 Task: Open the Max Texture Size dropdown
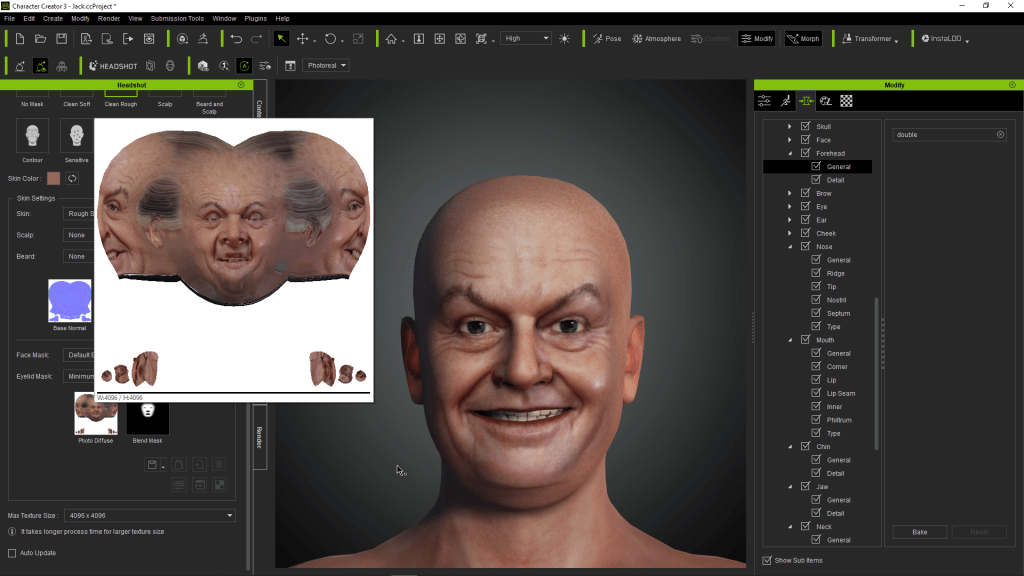click(149, 516)
